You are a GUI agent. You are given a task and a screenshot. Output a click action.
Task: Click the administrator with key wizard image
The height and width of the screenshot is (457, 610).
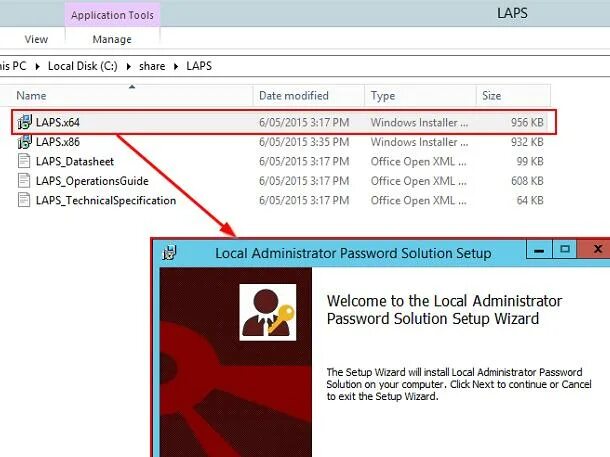point(268,312)
